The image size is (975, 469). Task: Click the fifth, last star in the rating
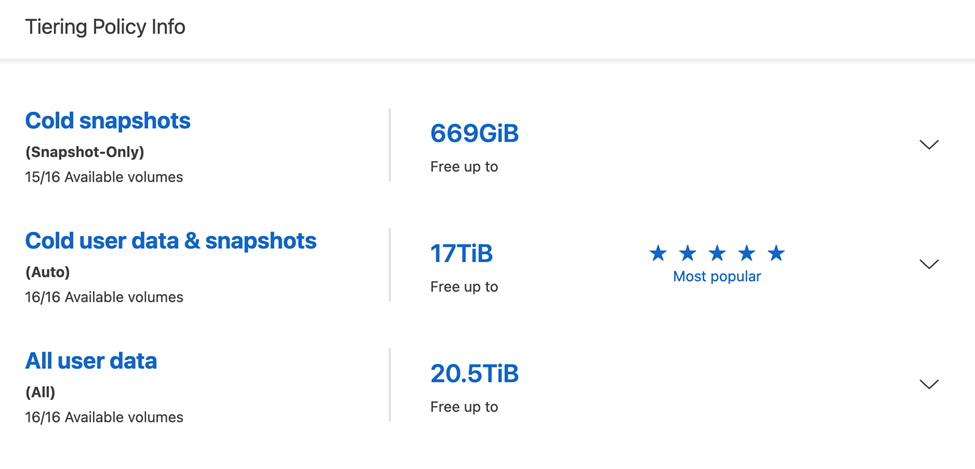click(x=776, y=253)
